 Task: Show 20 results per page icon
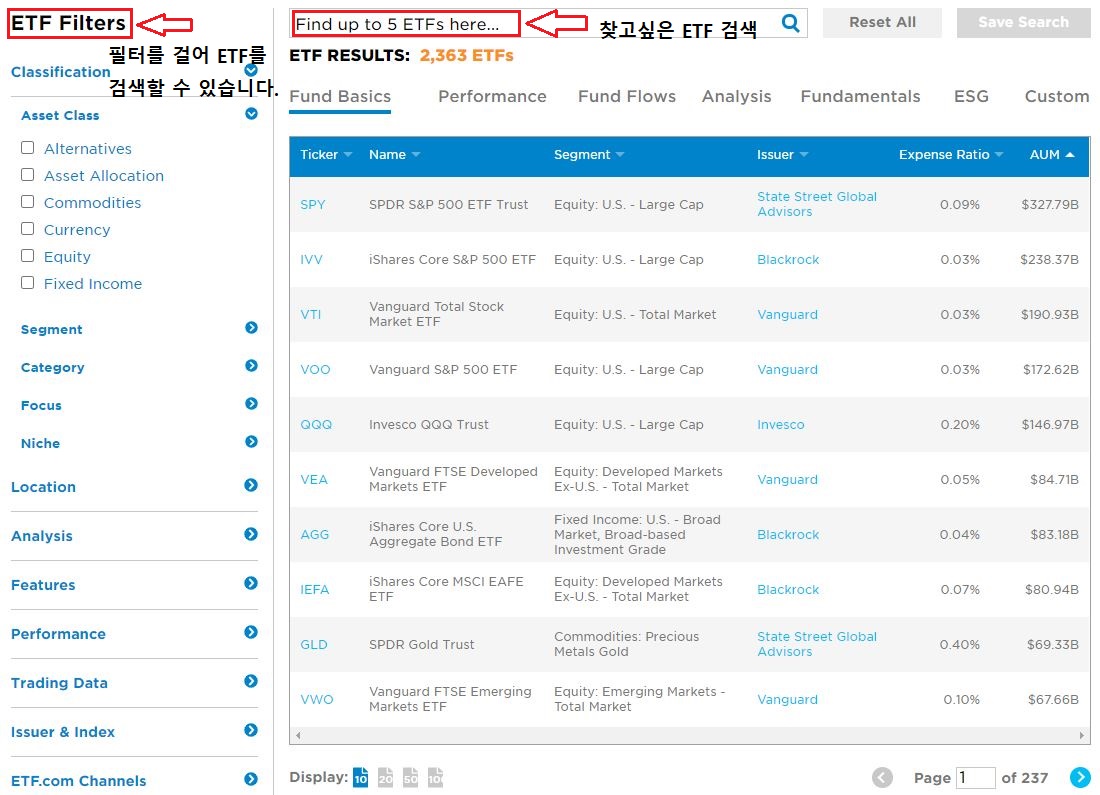coord(385,777)
